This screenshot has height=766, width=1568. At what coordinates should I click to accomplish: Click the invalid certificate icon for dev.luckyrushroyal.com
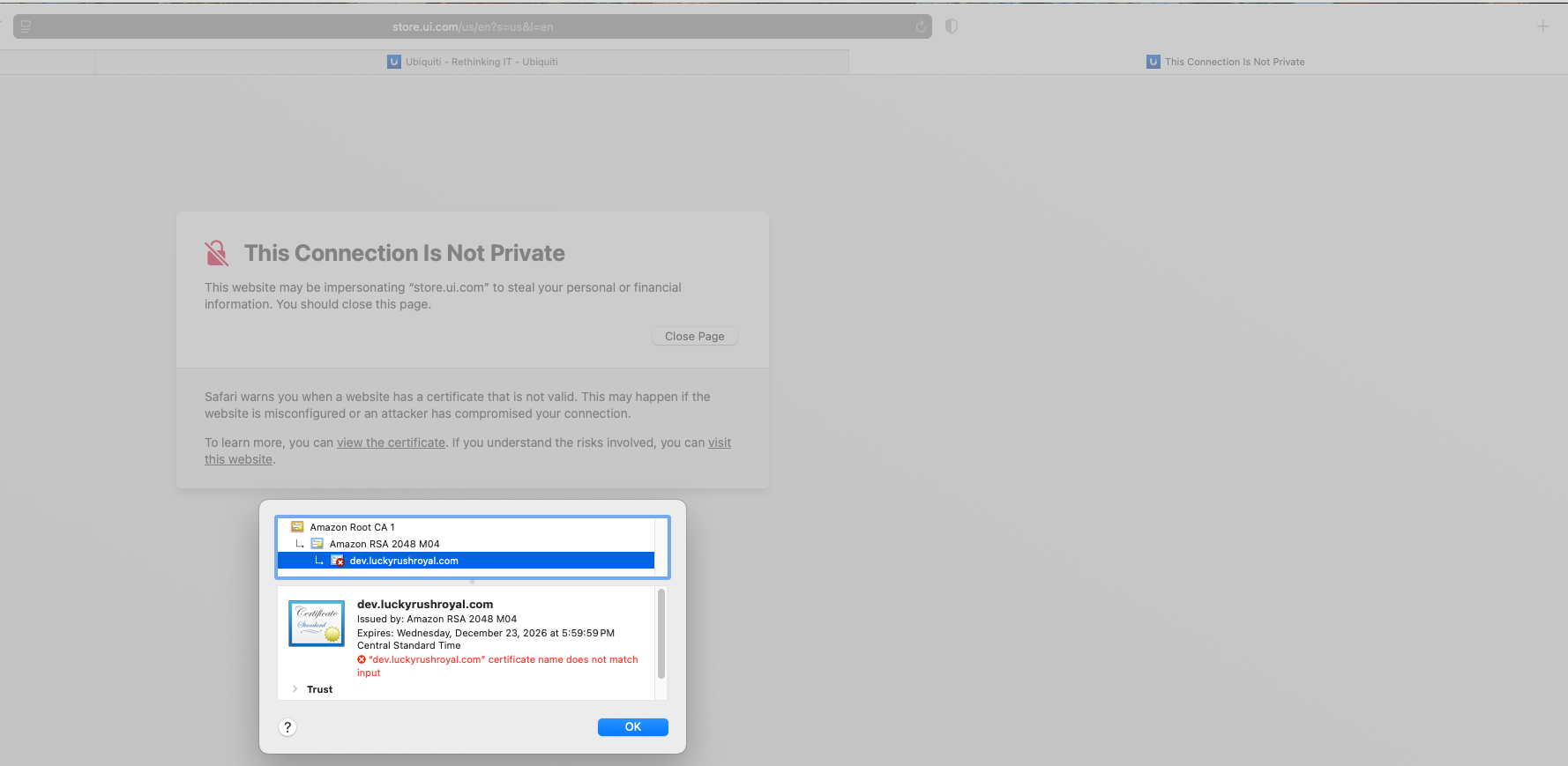(337, 561)
